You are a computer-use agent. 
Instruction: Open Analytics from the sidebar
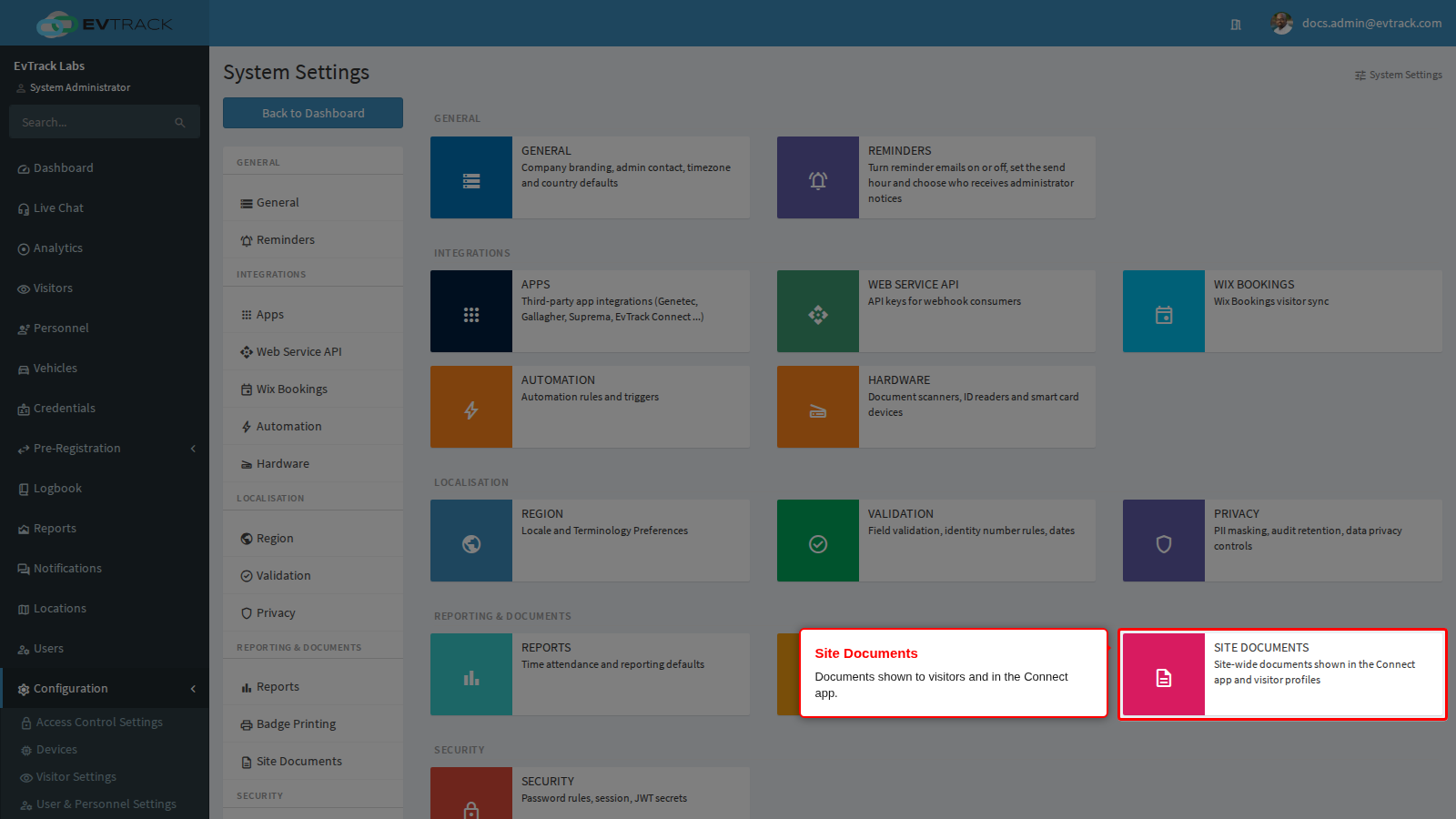105,248
